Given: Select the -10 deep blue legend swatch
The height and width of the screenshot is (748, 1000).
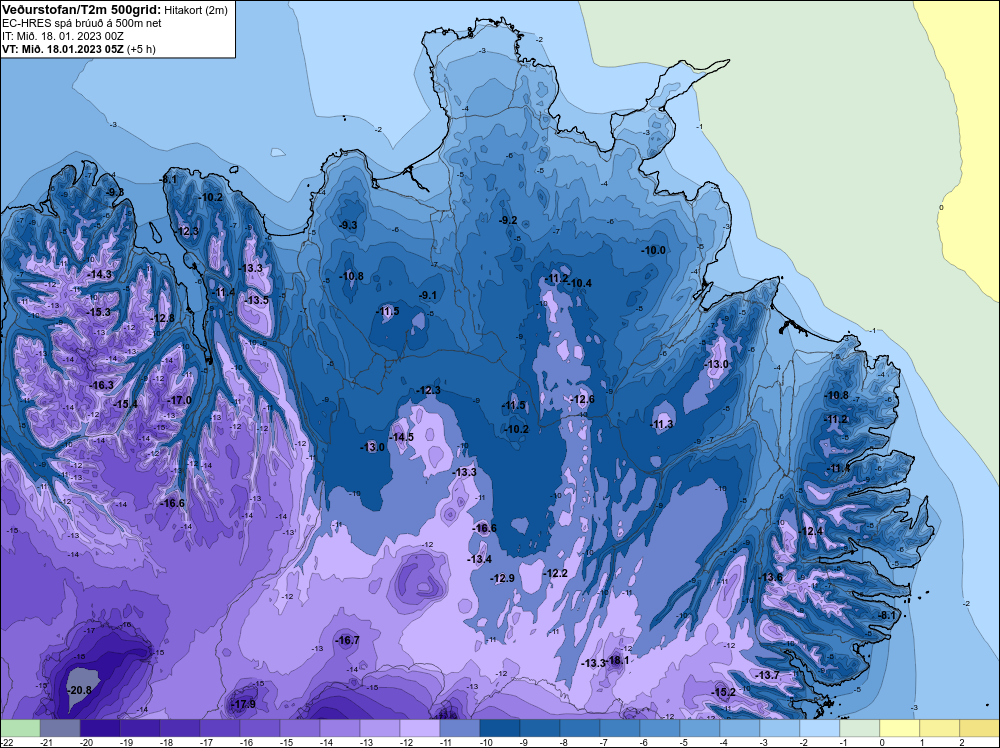Looking at the screenshot, I should (500, 728).
